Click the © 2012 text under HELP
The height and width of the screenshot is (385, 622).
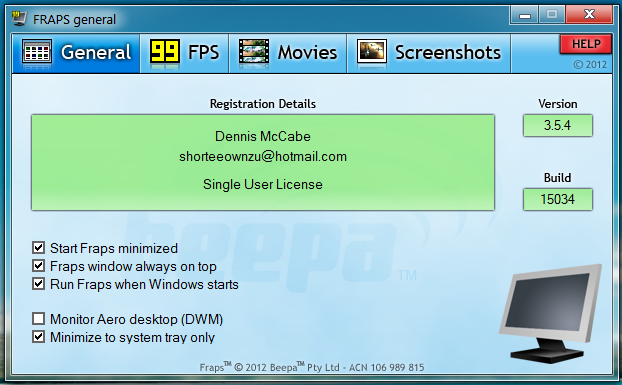590,64
